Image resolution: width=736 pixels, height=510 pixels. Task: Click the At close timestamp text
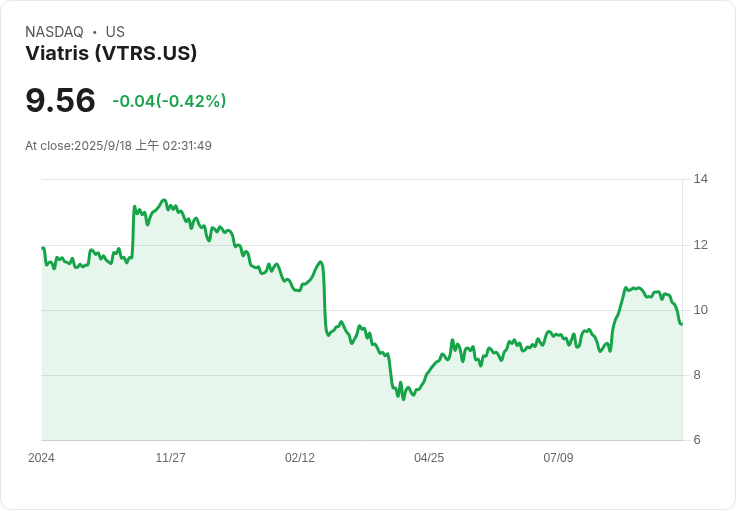click(118, 146)
